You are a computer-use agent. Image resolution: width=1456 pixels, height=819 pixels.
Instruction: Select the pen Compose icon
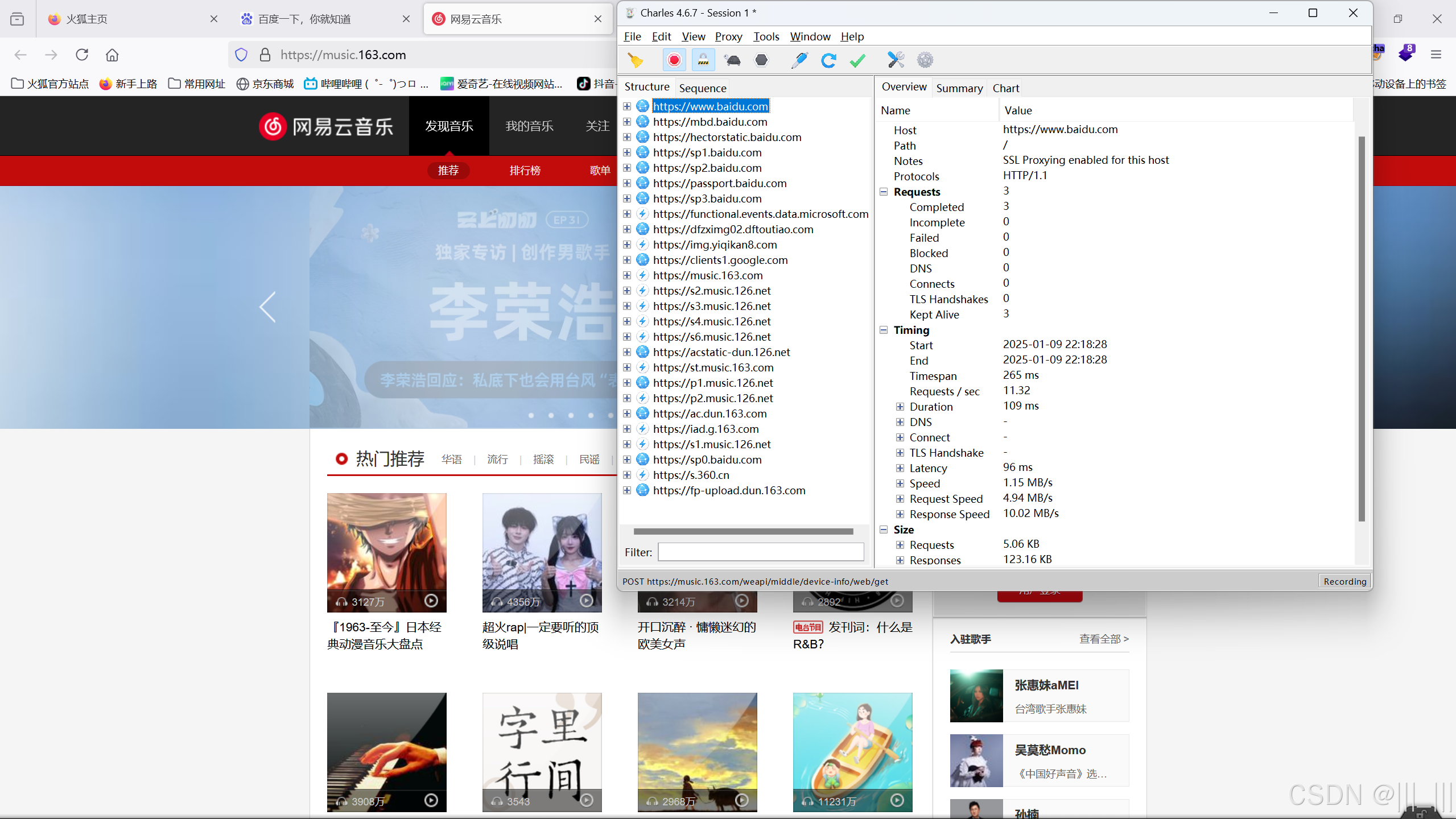[799, 60]
